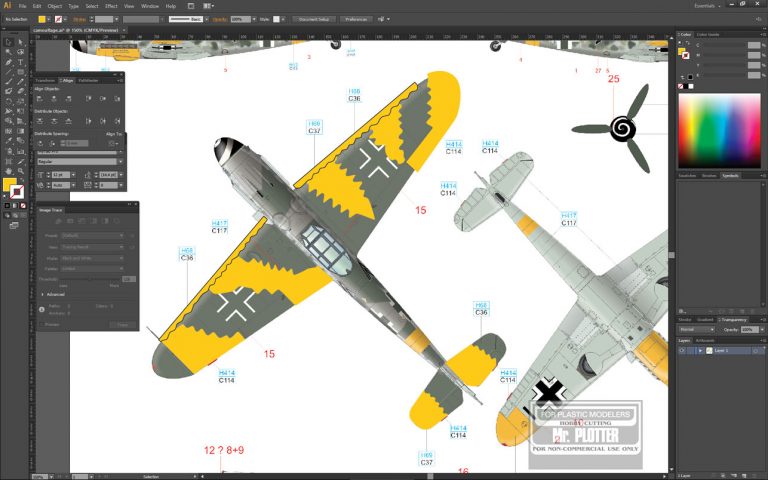
Task: Open the Opacity 100% dropdown in control bar
Action: pyautogui.click(x=254, y=19)
